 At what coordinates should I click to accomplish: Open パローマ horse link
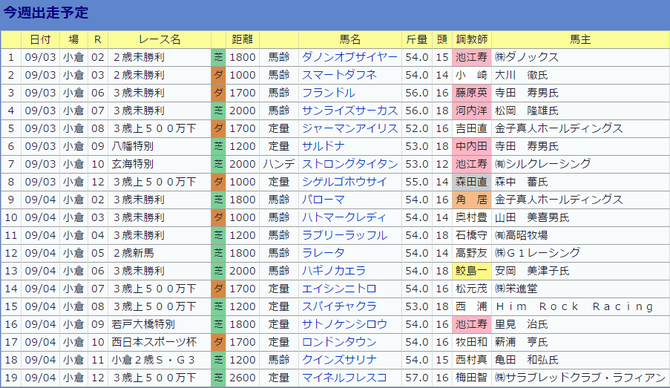tap(323, 200)
